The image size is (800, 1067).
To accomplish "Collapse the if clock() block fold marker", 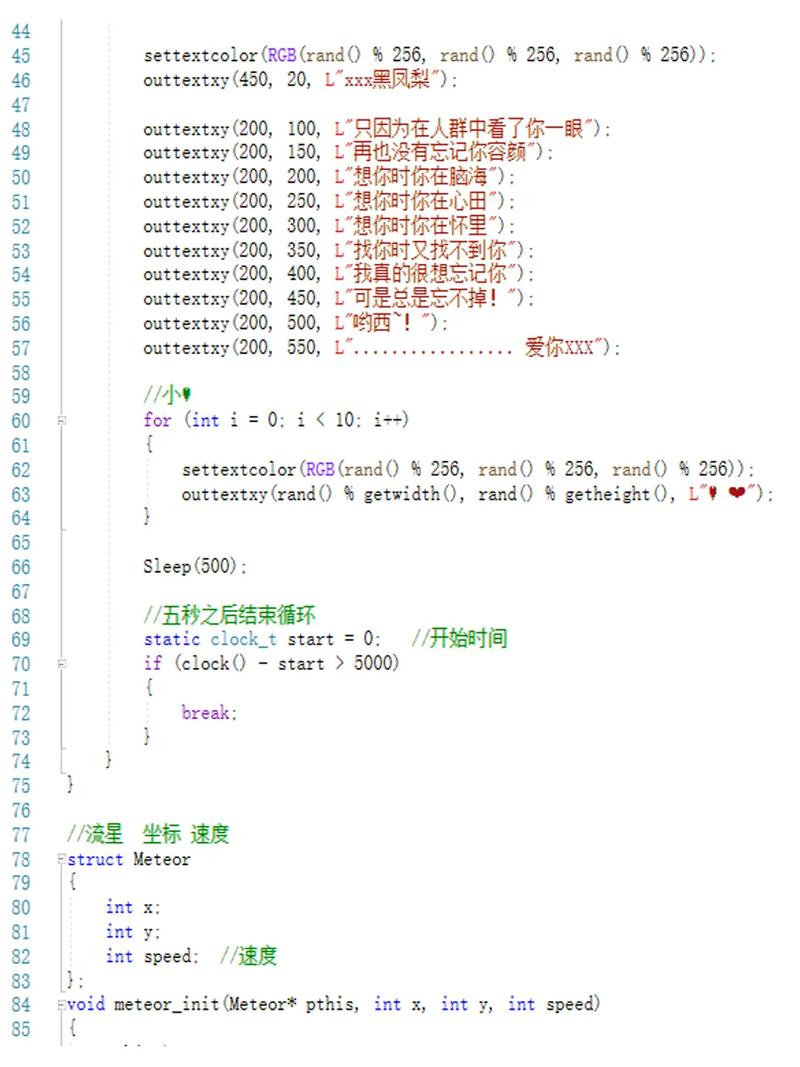I will pos(62,663).
